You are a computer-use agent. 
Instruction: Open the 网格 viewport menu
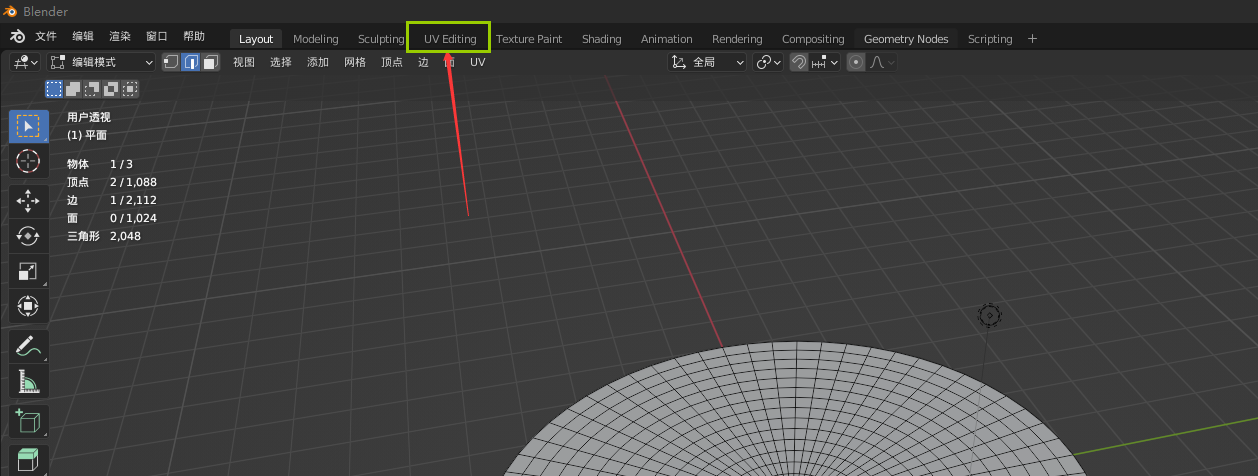coord(355,62)
